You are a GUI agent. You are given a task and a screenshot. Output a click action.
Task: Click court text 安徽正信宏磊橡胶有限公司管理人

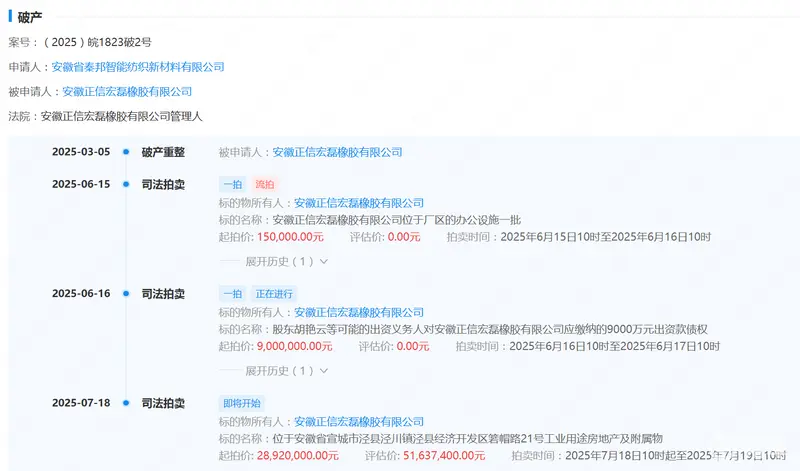(121, 116)
